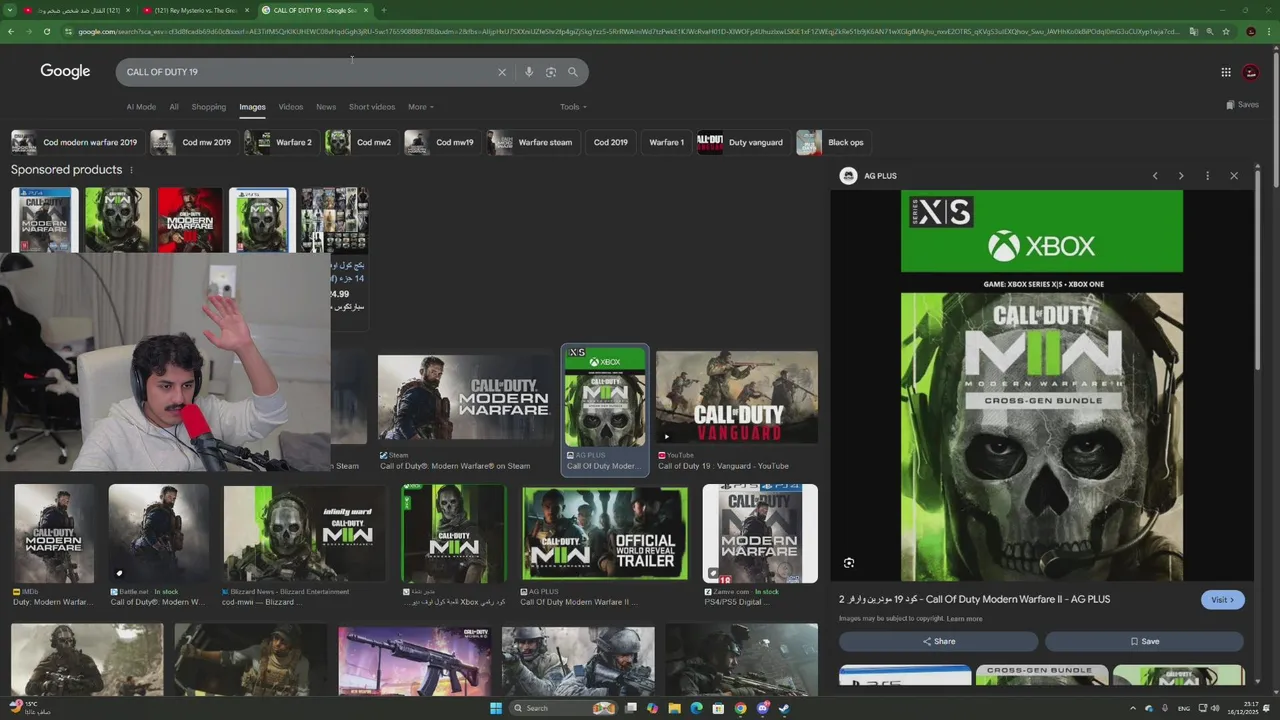Select the Warfare 2 suggestion chip
1280x720 pixels.
tap(280, 142)
